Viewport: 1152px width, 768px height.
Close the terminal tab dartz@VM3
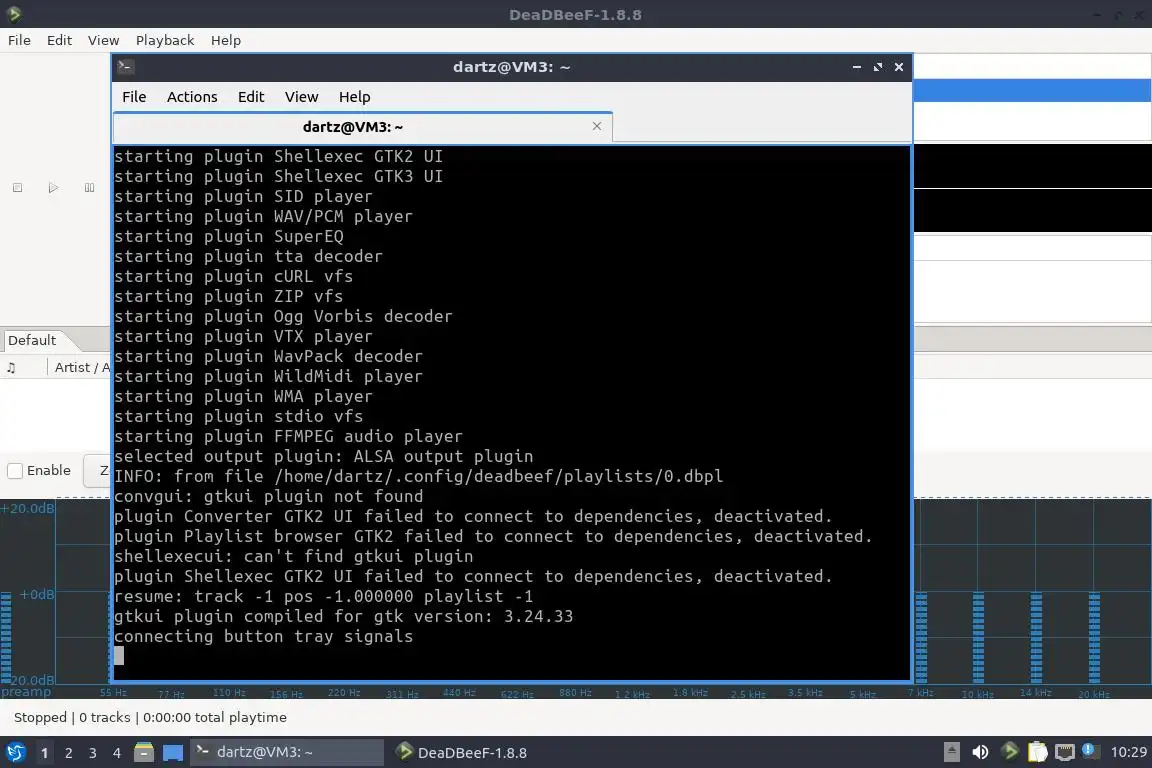(x=597, y=126)
